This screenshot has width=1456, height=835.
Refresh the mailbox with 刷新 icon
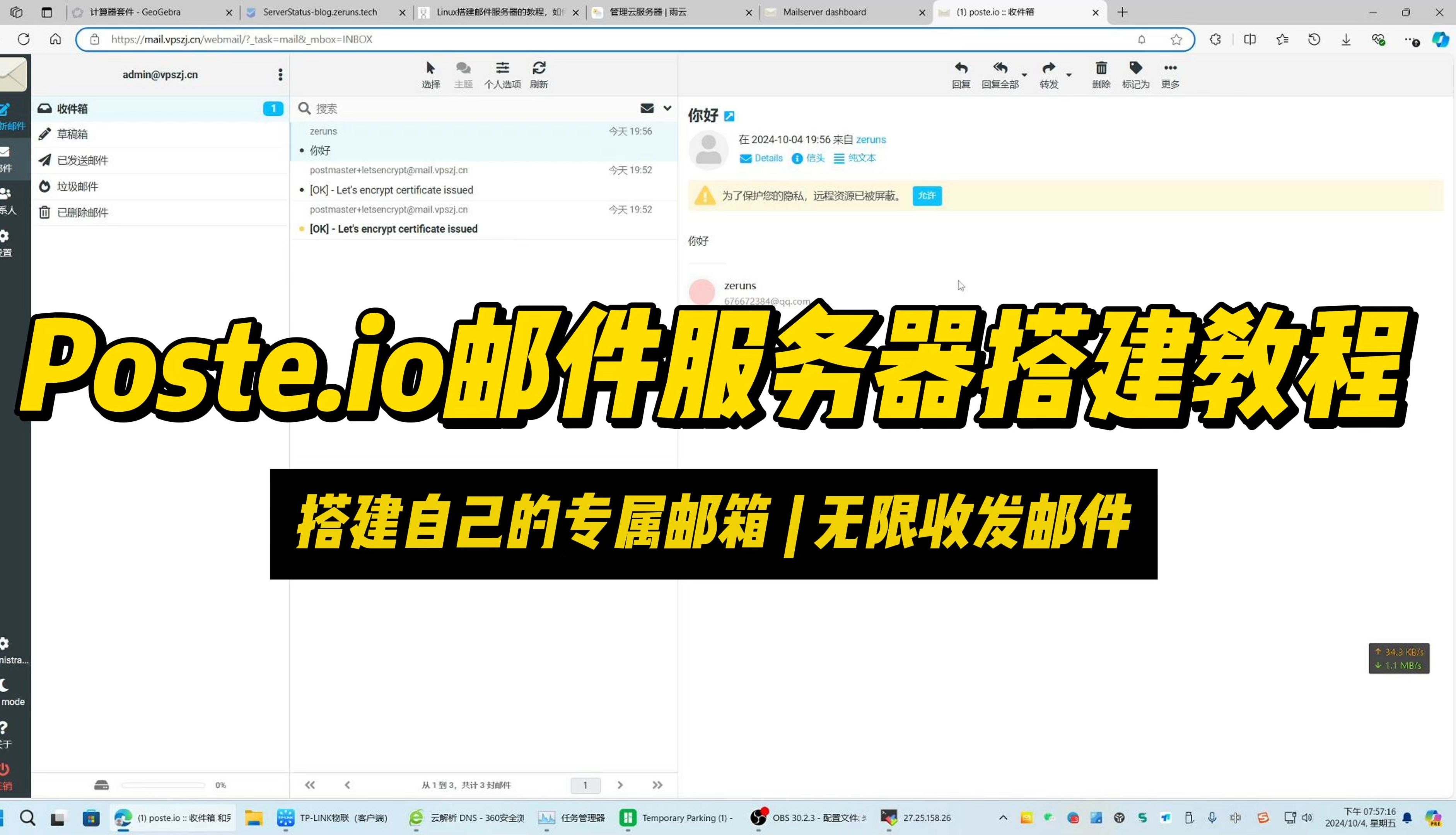coord(539,75)
